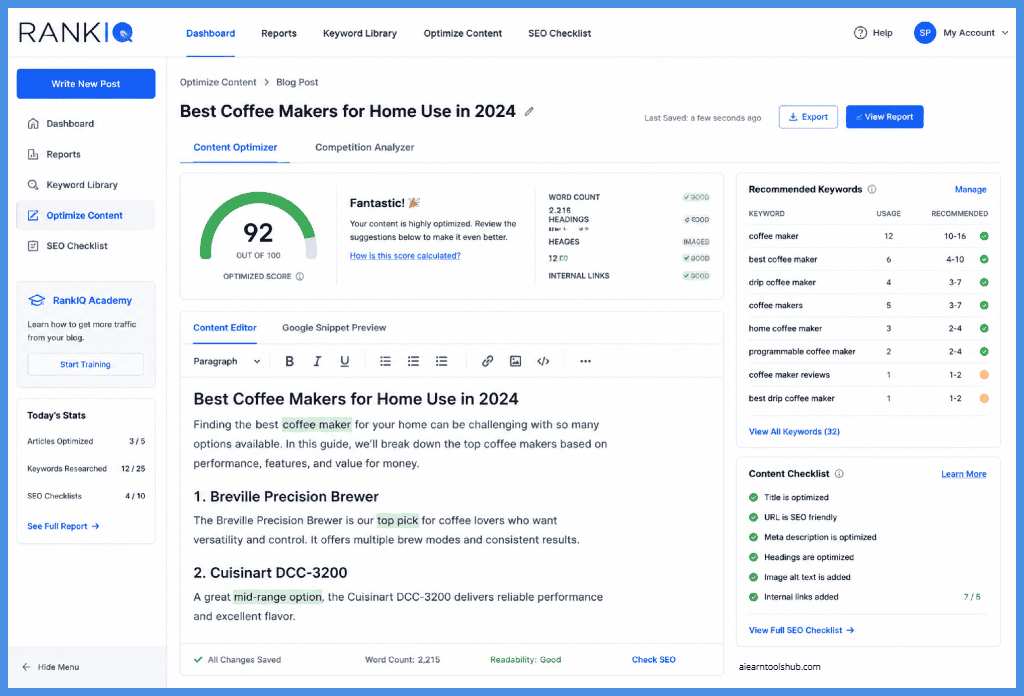Toggle underline formatting in the editor

coord(344,361)
